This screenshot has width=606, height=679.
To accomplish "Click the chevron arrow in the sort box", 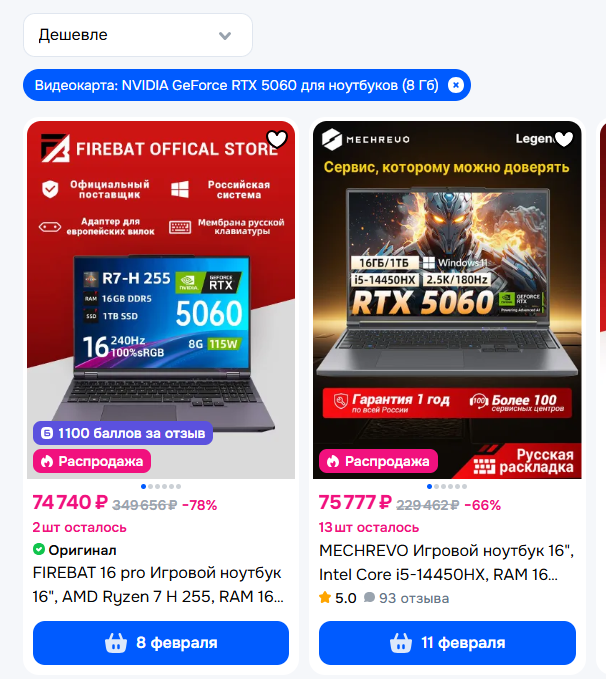I will pos(225,36).
